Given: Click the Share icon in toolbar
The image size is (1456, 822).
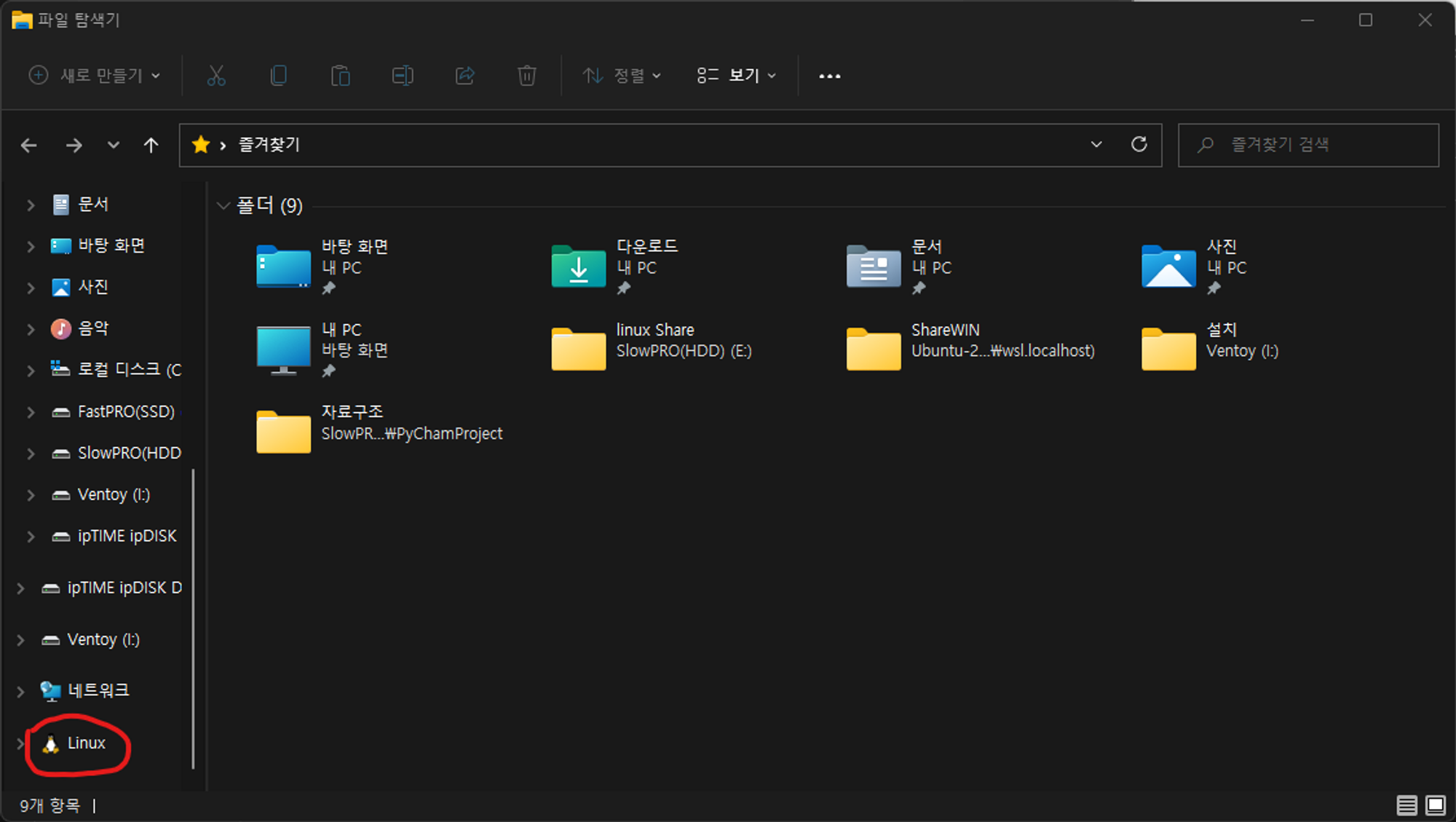Looking at the screenshot, I should click(x=464, y=76).
